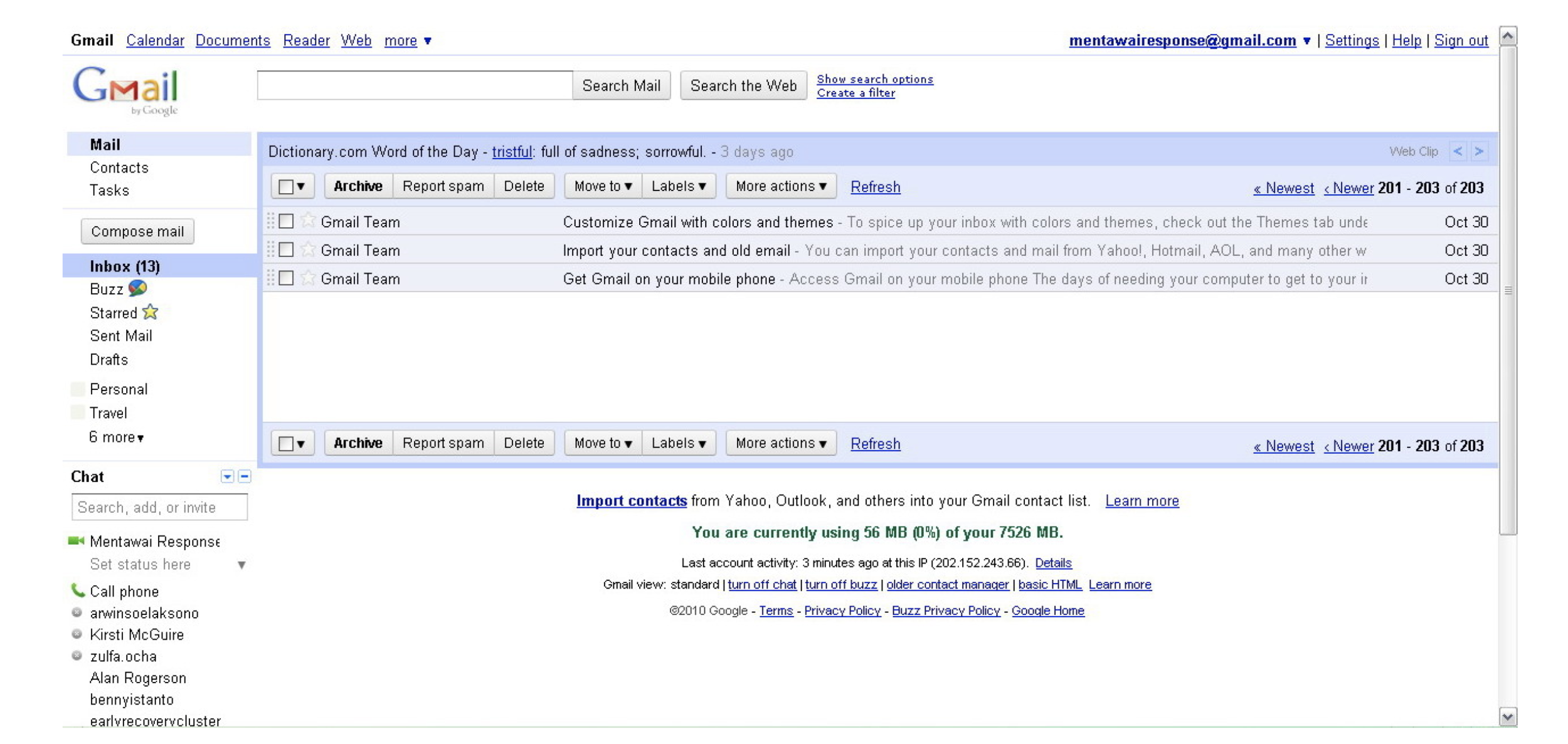Minimize the Chat panel with minus icon
This screenshot has width=1568, height=744.
[x=245, y=476]
